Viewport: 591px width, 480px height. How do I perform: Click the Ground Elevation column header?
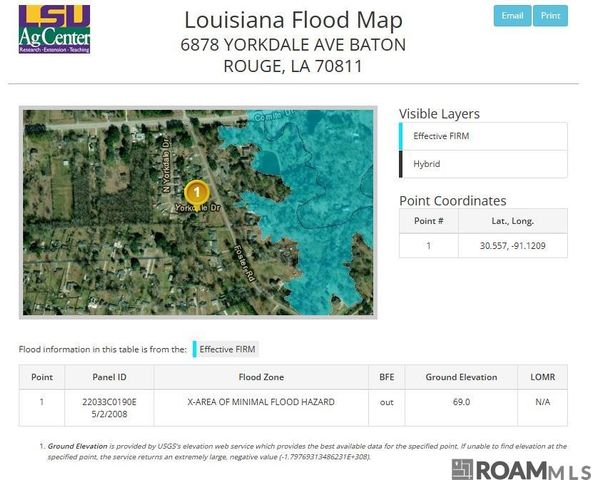pyautogui.click(x=461, y=377)
